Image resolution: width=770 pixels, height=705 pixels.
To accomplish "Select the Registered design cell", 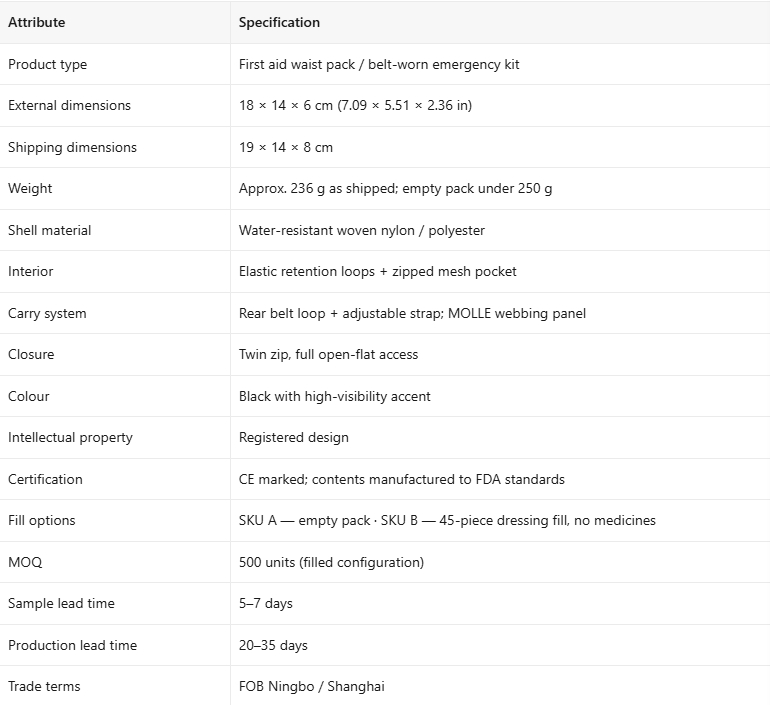I will (x=294, y=437).
